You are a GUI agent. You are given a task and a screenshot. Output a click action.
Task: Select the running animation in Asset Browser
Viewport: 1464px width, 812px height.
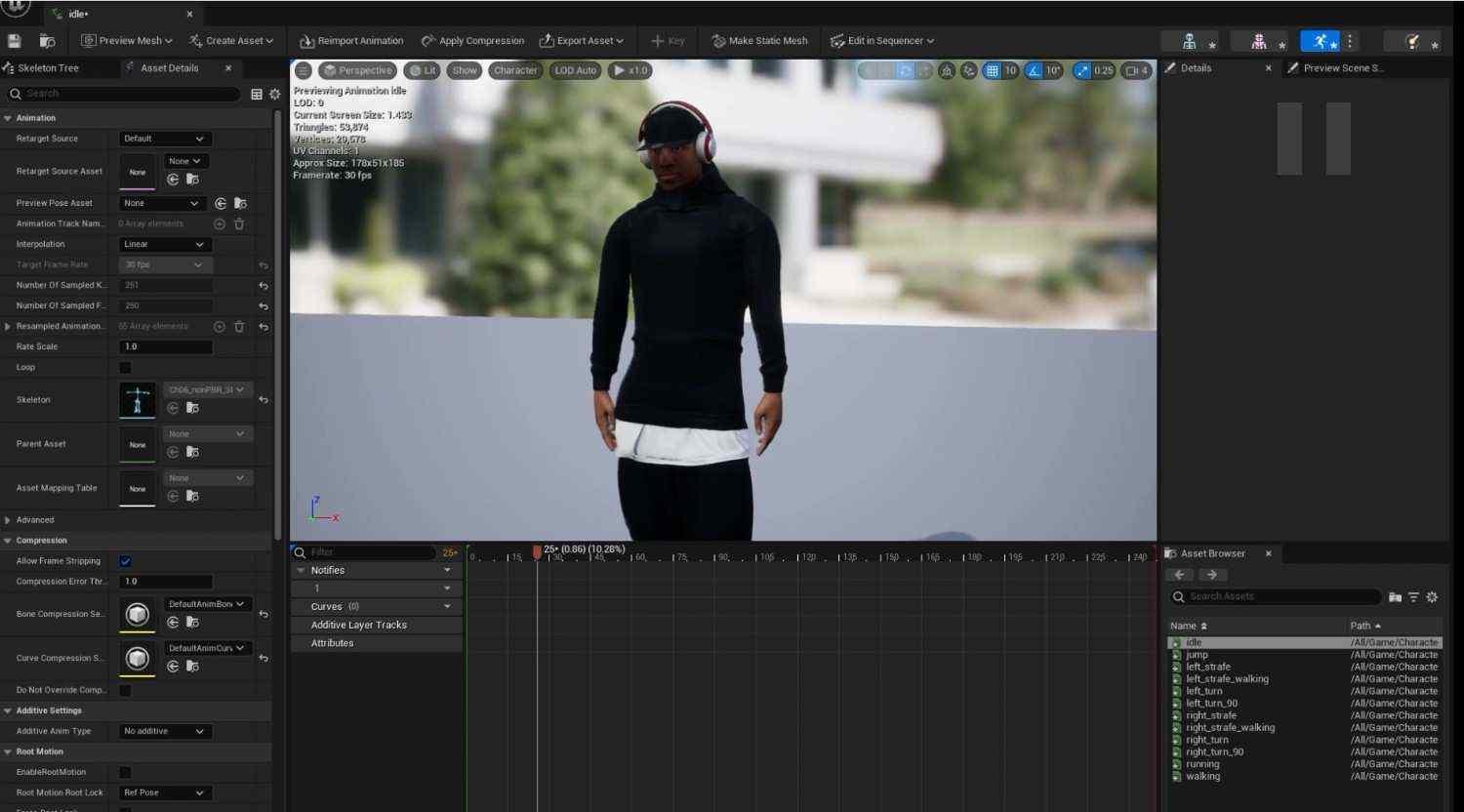point(1202,764)
